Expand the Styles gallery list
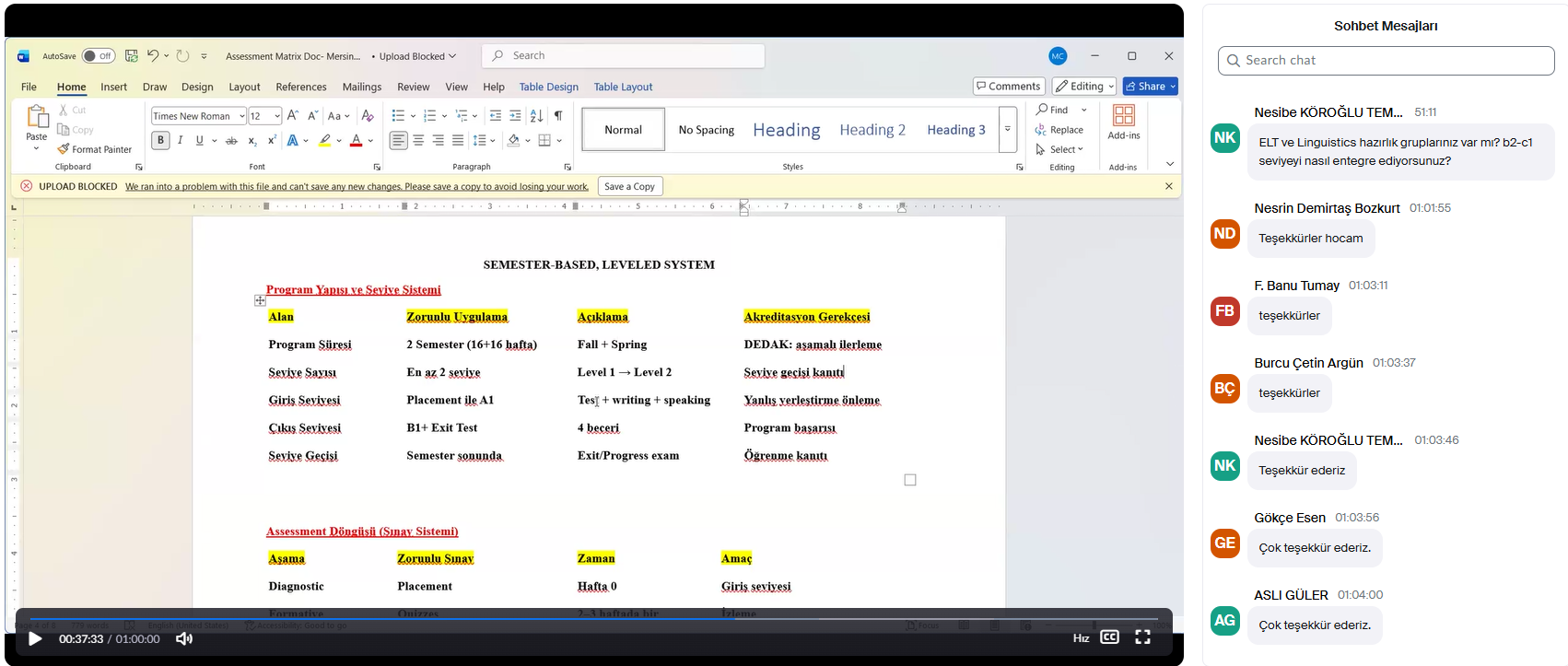Image resolution: width=1568 pixels, height=666 pixels. coord(1007,129)
